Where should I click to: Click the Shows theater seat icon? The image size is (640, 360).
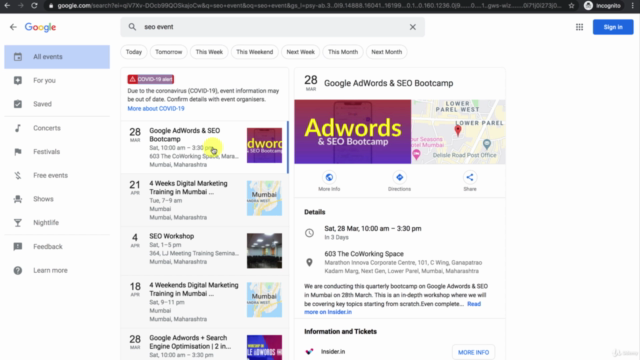coord(18,199)
